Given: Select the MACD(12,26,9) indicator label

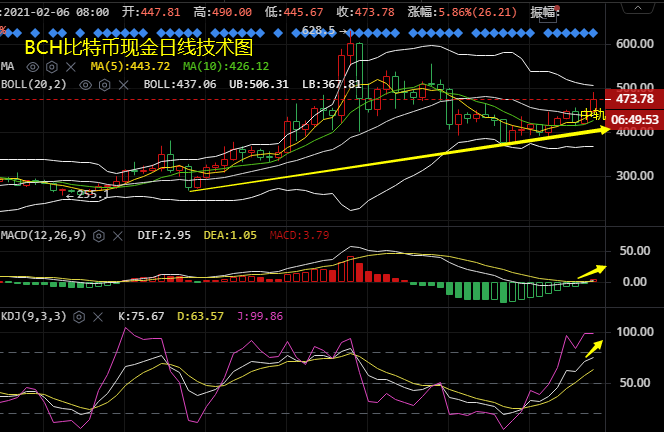Looking at the screenshot, I should (x=44, y=234).
